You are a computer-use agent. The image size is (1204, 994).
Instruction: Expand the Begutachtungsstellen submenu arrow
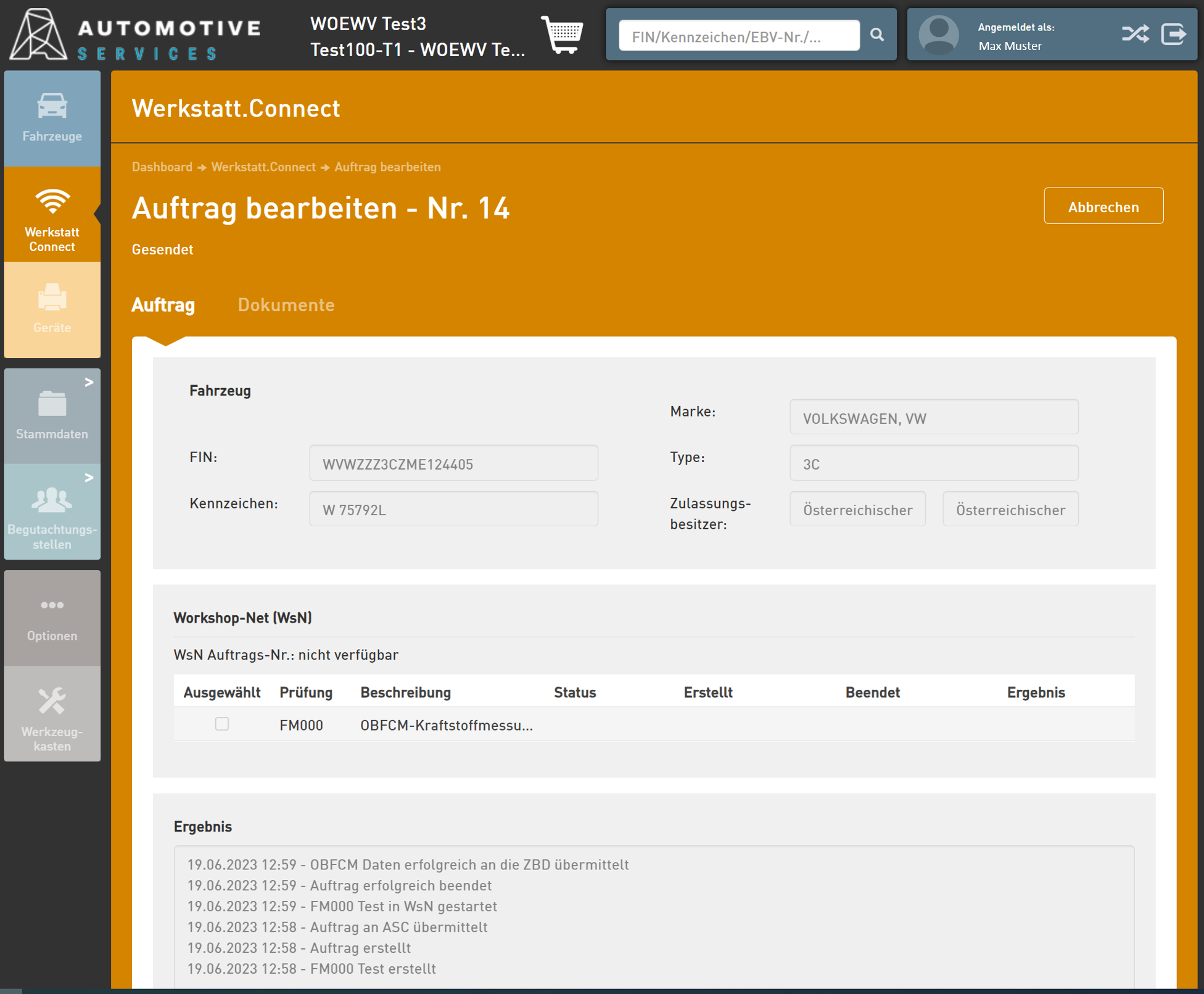89,478
